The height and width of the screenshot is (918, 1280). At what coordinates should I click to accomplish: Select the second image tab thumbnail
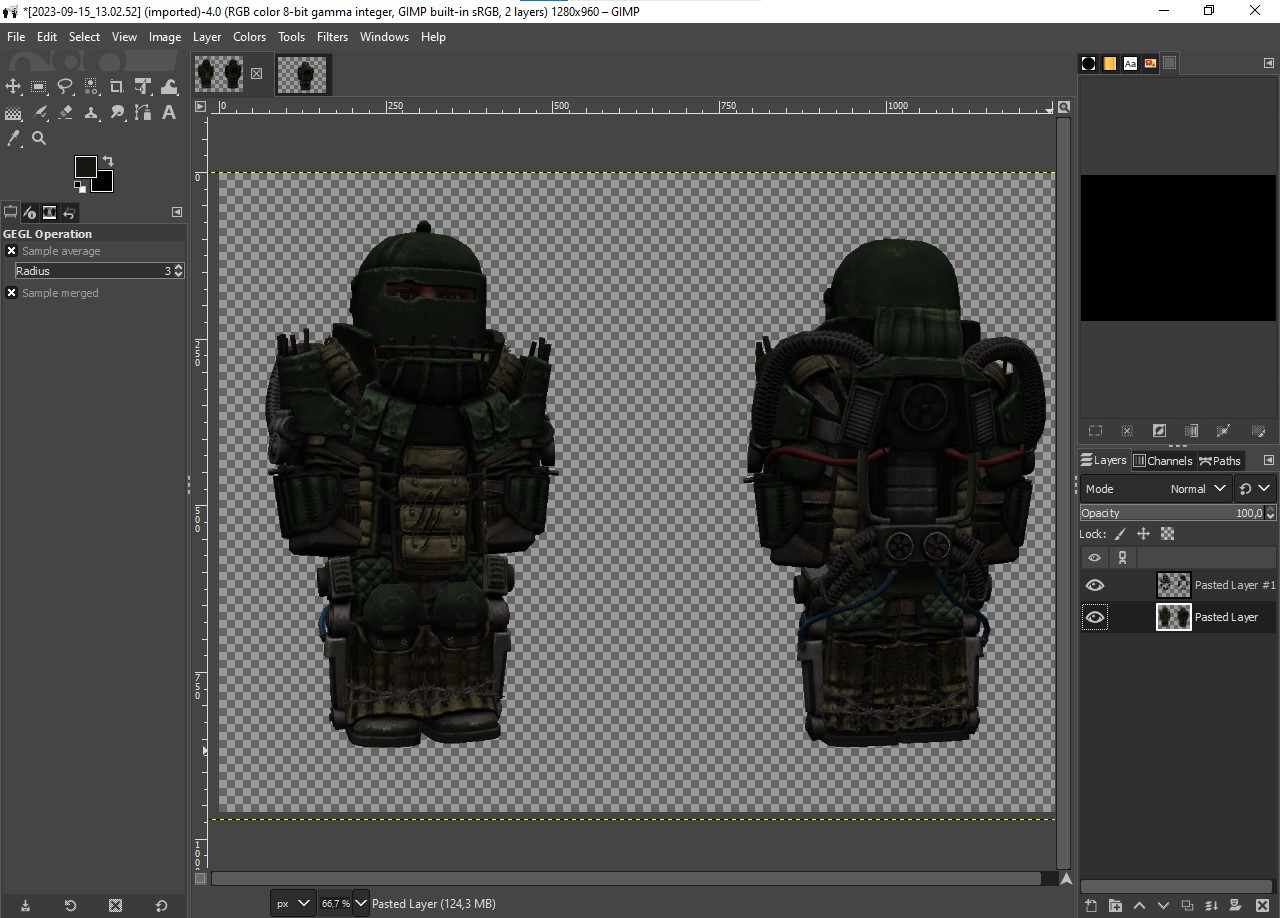(x=302, y=74)
